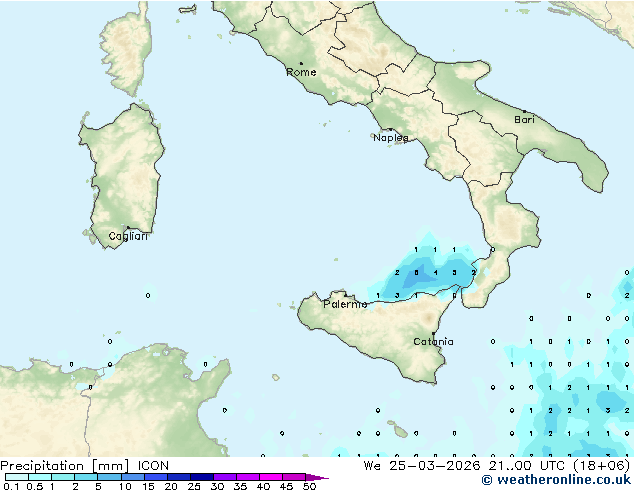Pick the 10–15 mm legend swatch
Viewport: 634px width, 490px height.
(x=132, y=477)
